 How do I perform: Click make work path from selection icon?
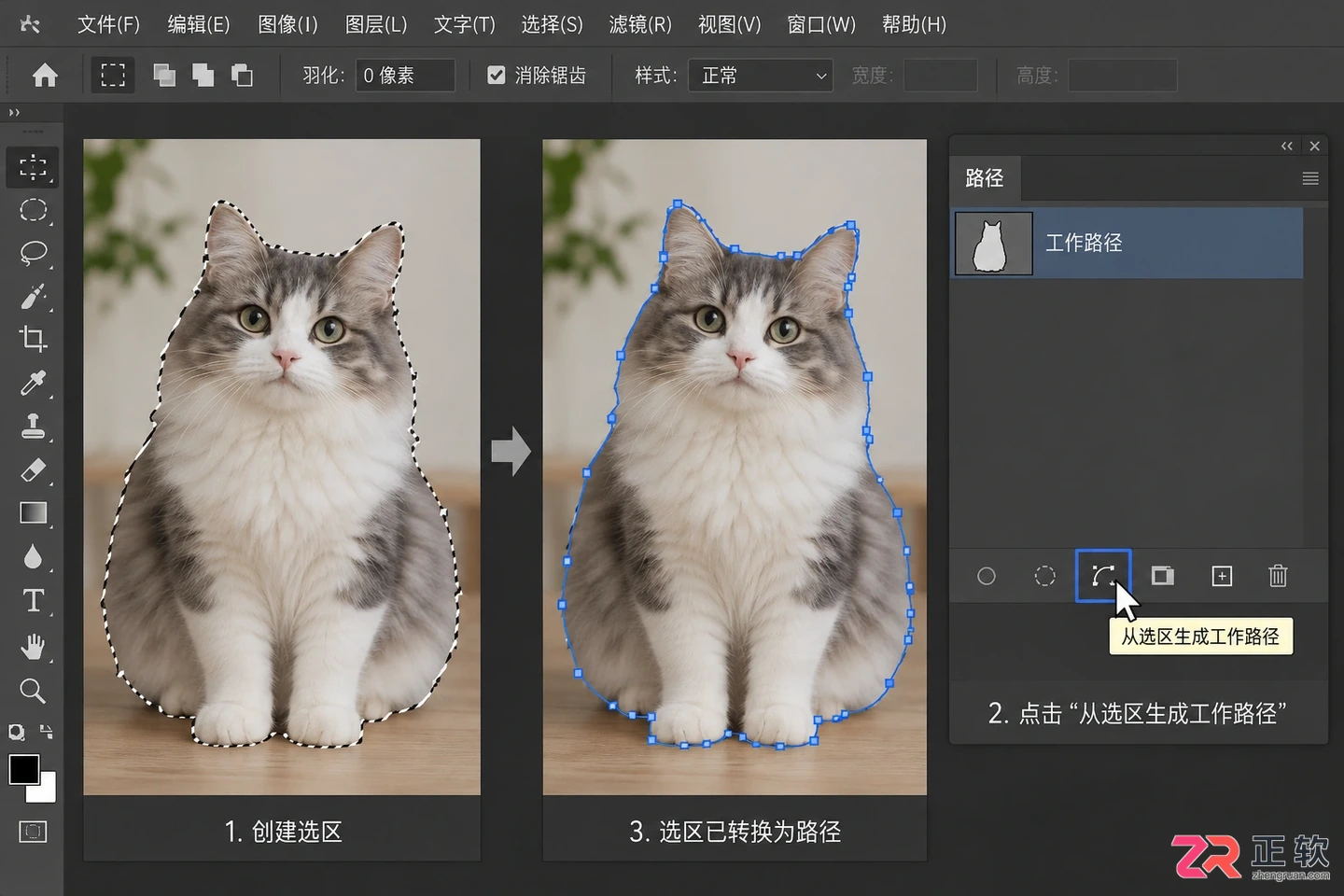coord(1103,576)
